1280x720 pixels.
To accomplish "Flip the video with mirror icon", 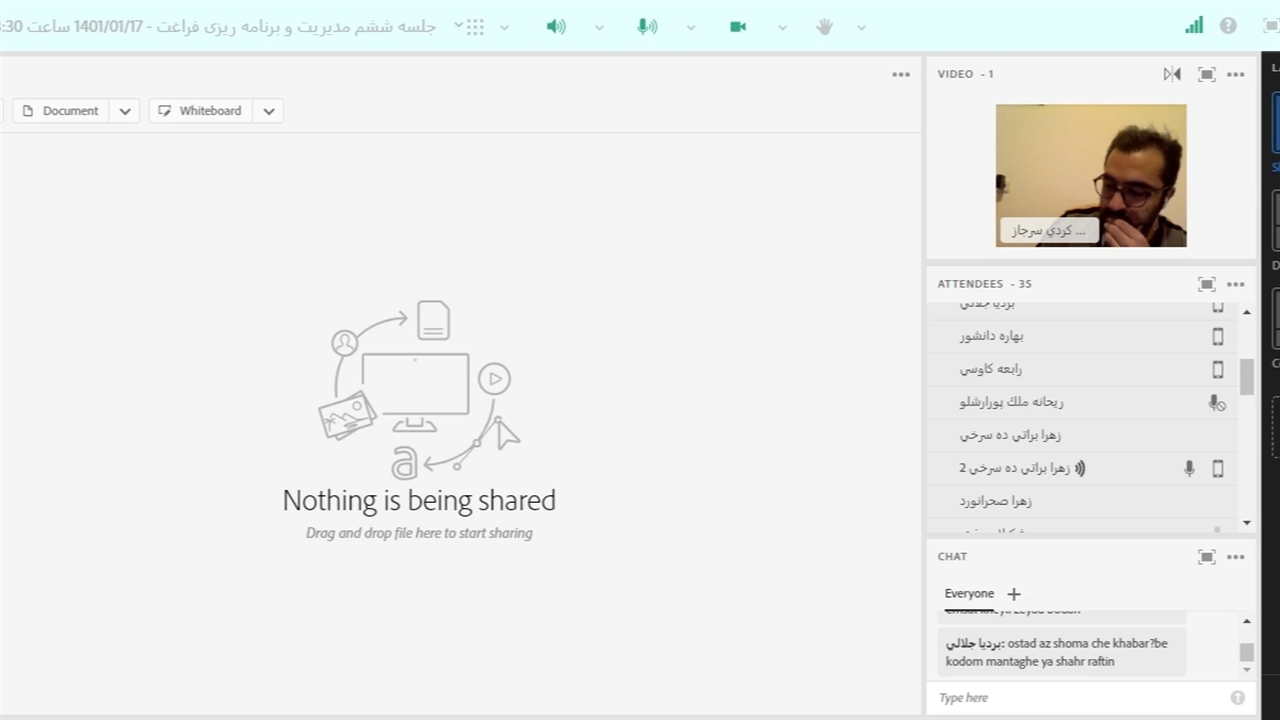I will click(1172, 74).
